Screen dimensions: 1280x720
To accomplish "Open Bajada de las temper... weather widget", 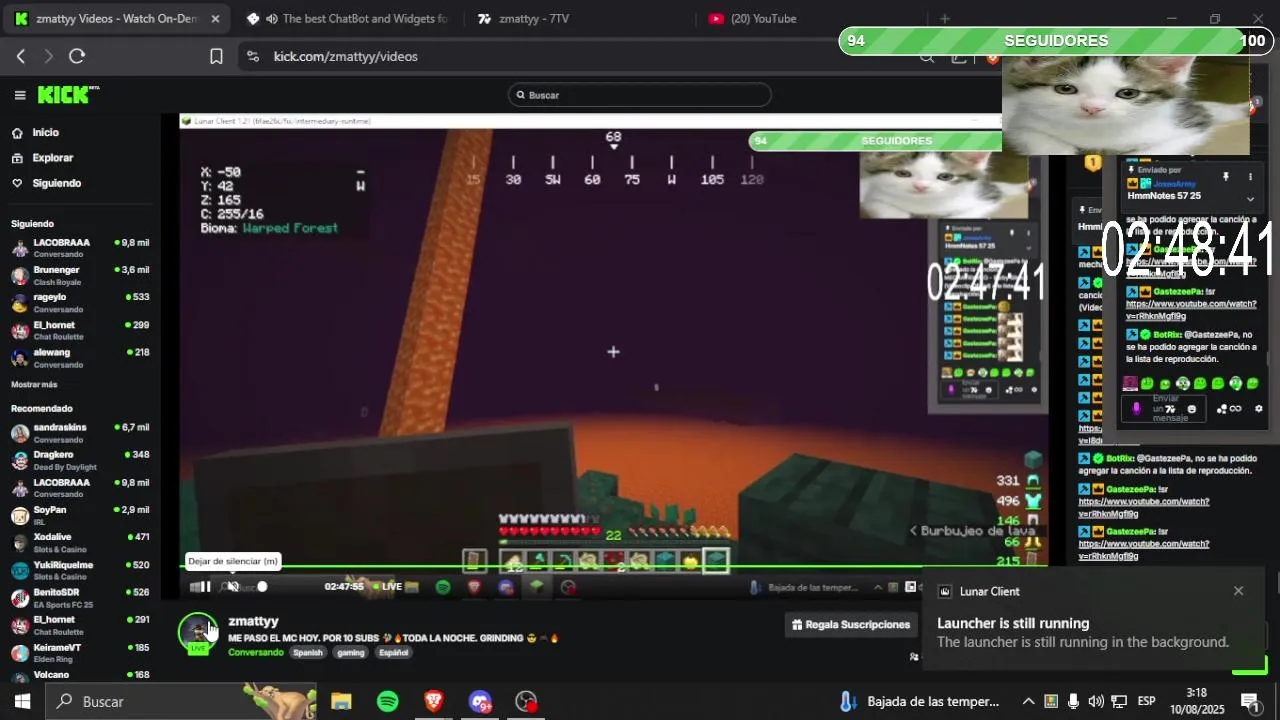I will tap(920, 701).
